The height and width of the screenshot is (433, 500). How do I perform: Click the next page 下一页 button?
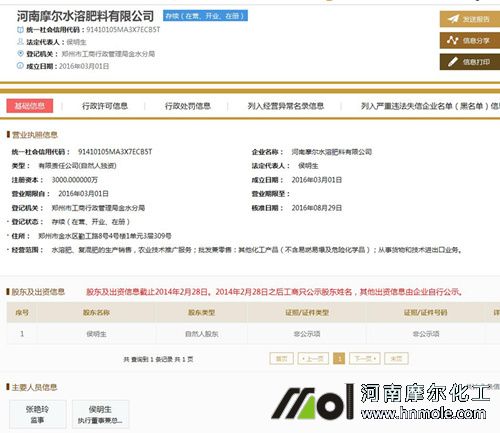click(365, 359)
